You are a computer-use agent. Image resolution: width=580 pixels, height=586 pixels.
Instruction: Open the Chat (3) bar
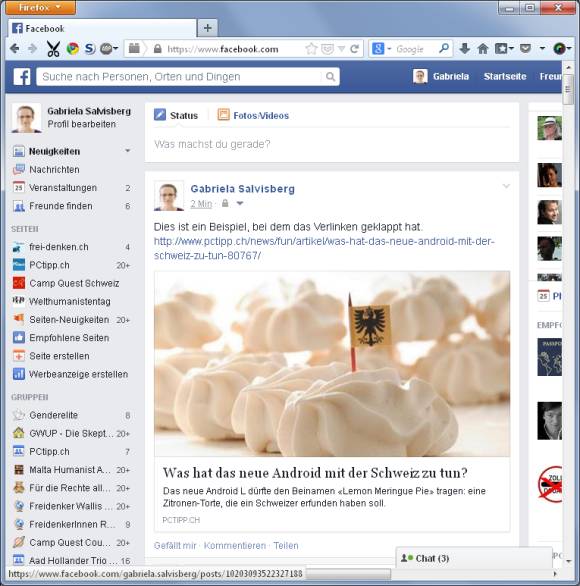coord(473,558)
